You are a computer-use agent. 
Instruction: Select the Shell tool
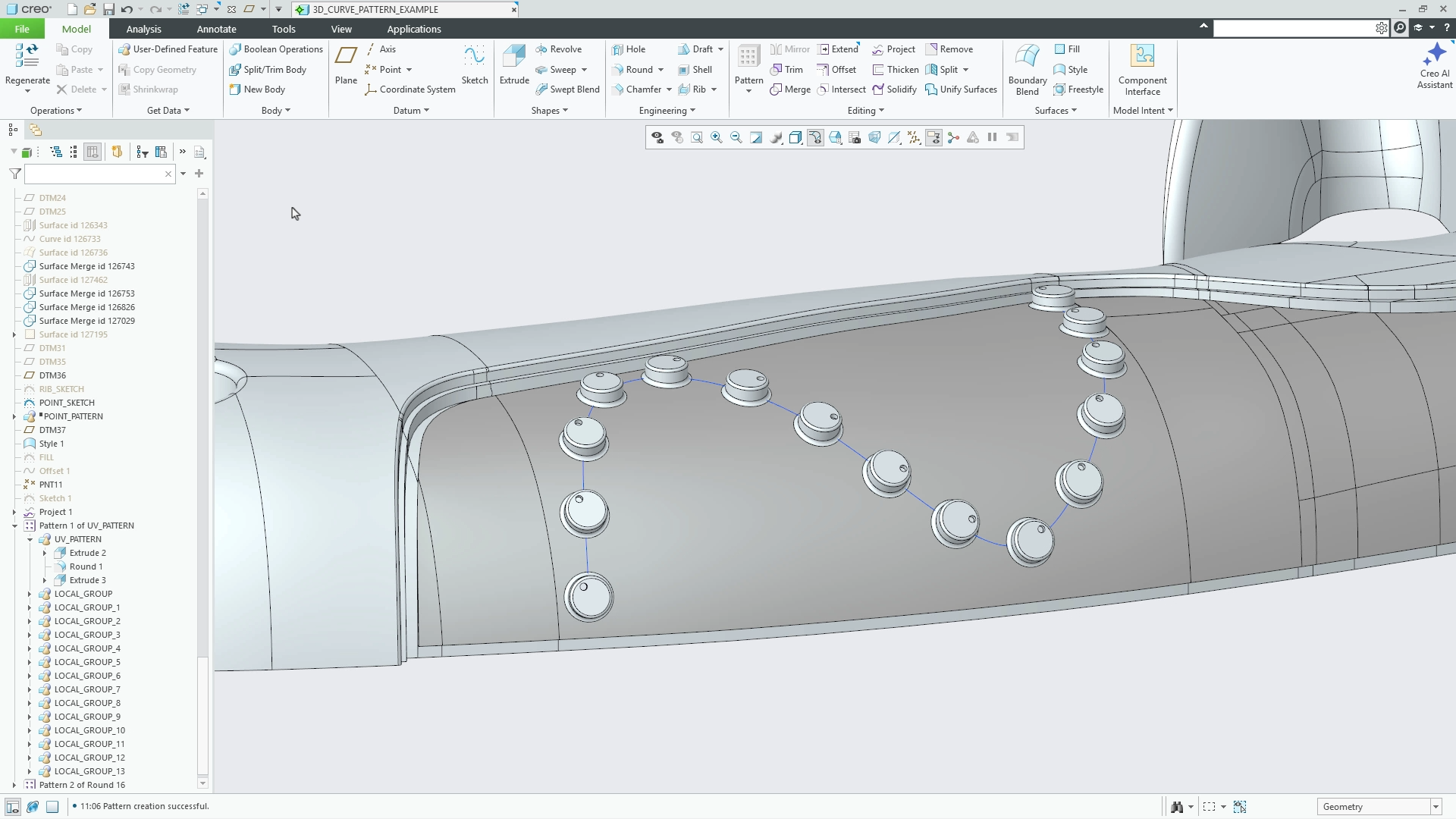tap(695, 69)
